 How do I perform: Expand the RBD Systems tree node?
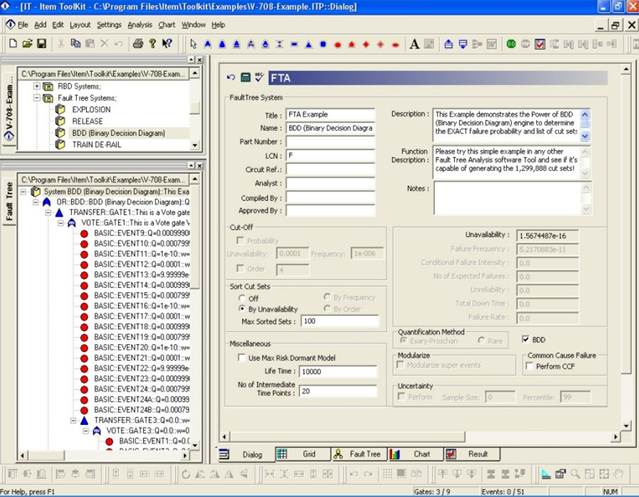click(x=37, y=86)
